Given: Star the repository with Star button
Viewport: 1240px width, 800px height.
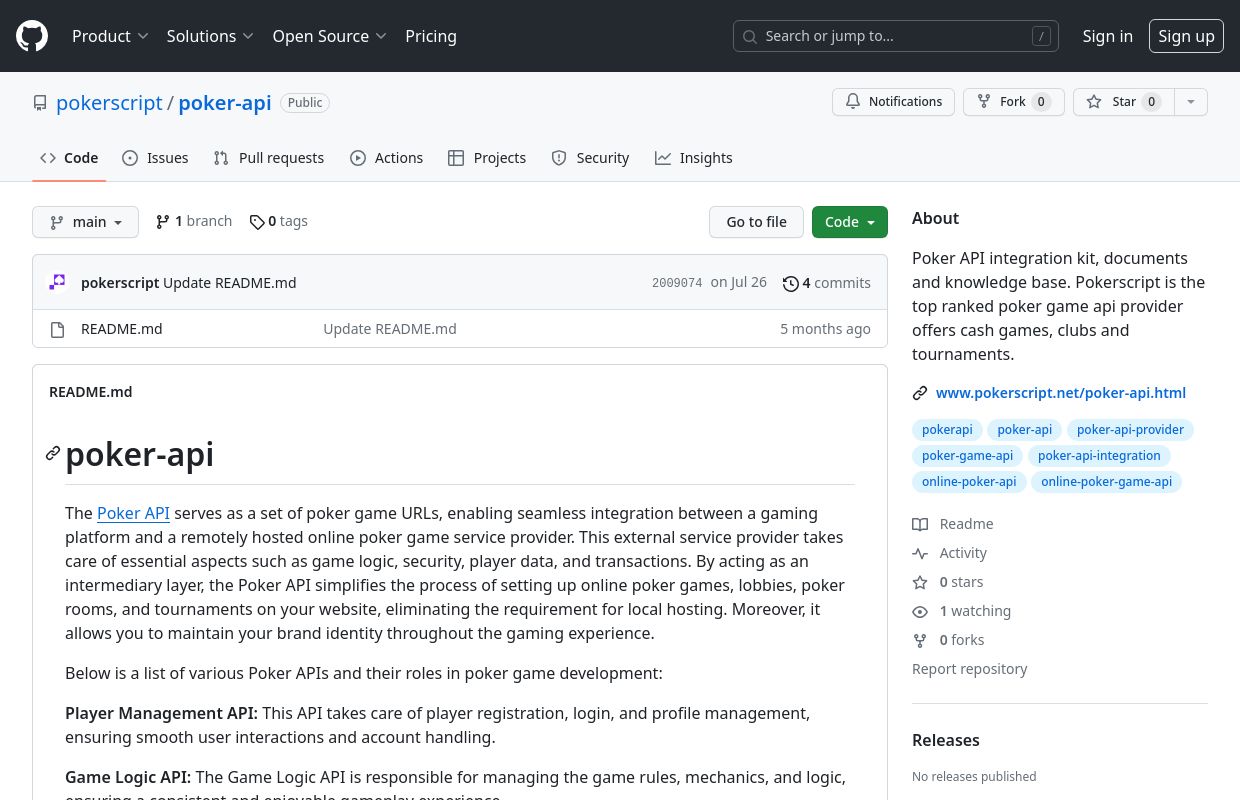Looking at the screenshot, I should click(x=1123, y=102).
